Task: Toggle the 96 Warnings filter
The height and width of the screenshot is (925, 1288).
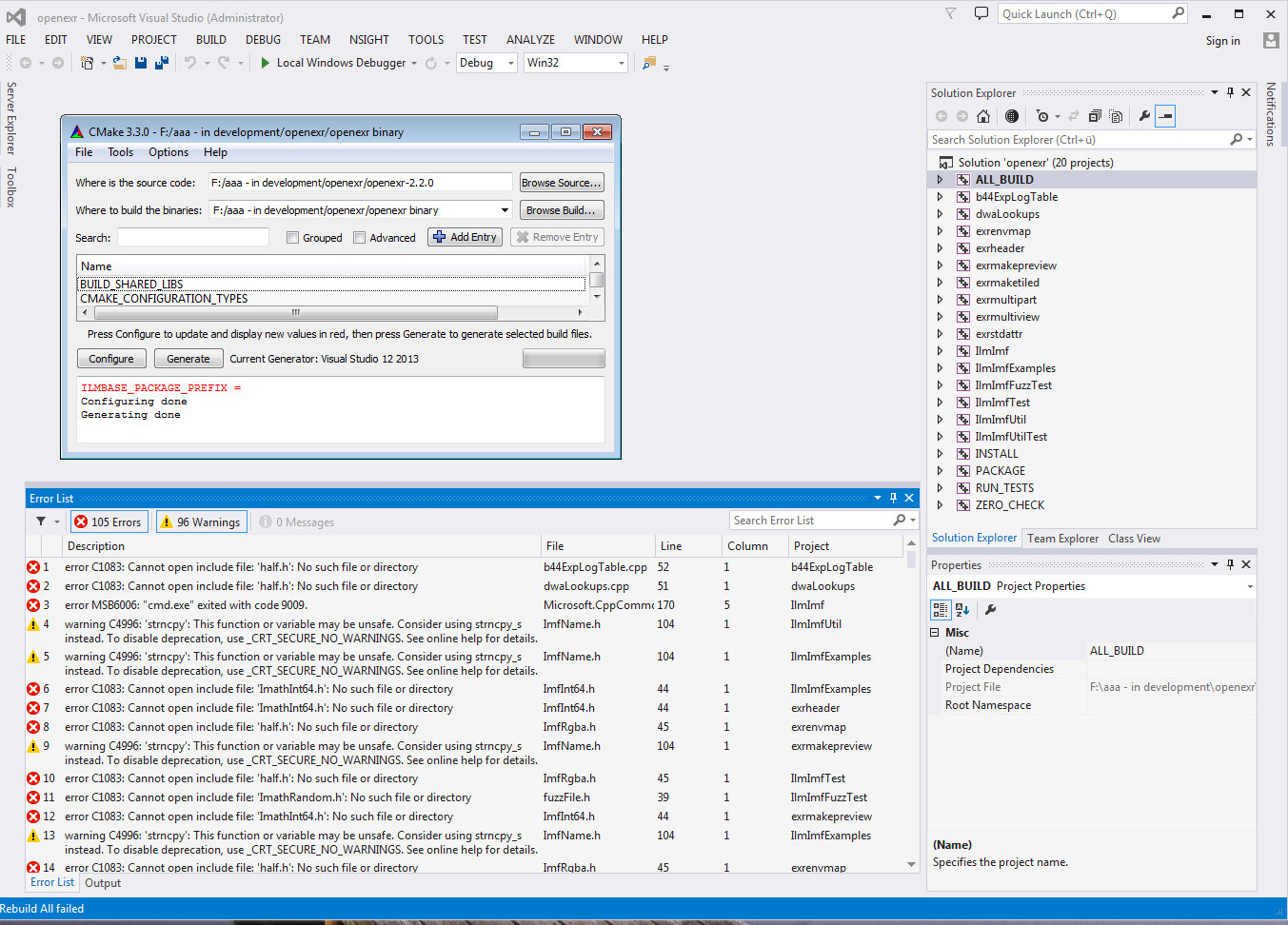Action: pyautogui.click(x=201, y=522)
